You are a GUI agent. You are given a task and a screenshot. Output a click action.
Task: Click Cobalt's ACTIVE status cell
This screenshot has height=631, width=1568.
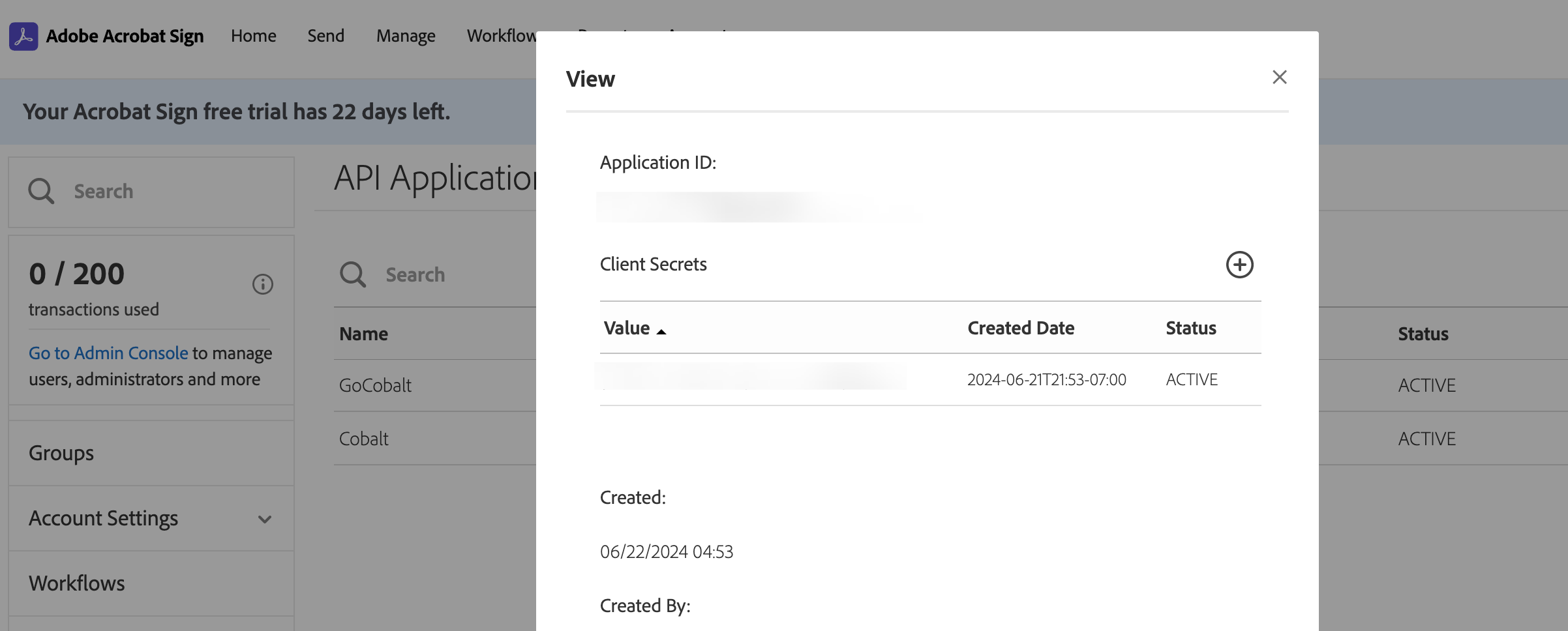click(1426, 439)
